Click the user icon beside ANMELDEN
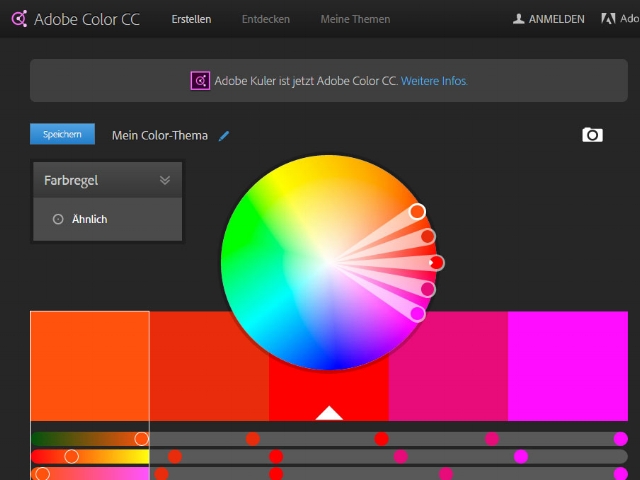 click(518, 19)
